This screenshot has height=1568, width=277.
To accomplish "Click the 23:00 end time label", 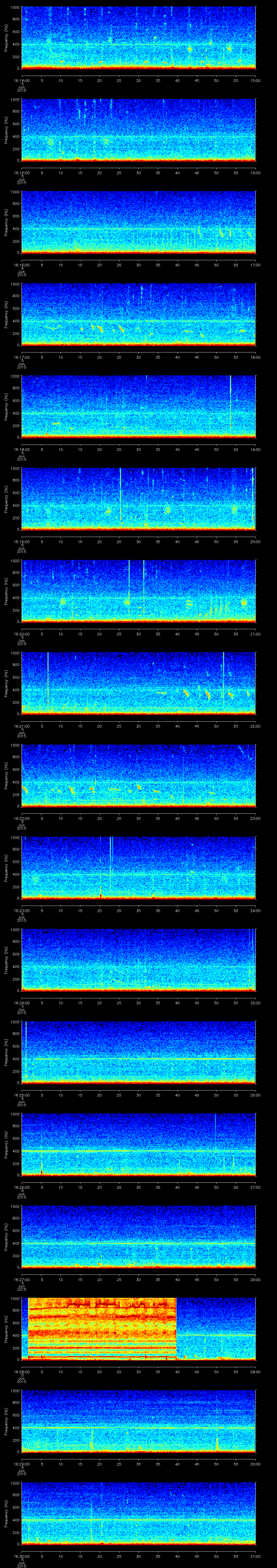I will (x=256, y=819).
